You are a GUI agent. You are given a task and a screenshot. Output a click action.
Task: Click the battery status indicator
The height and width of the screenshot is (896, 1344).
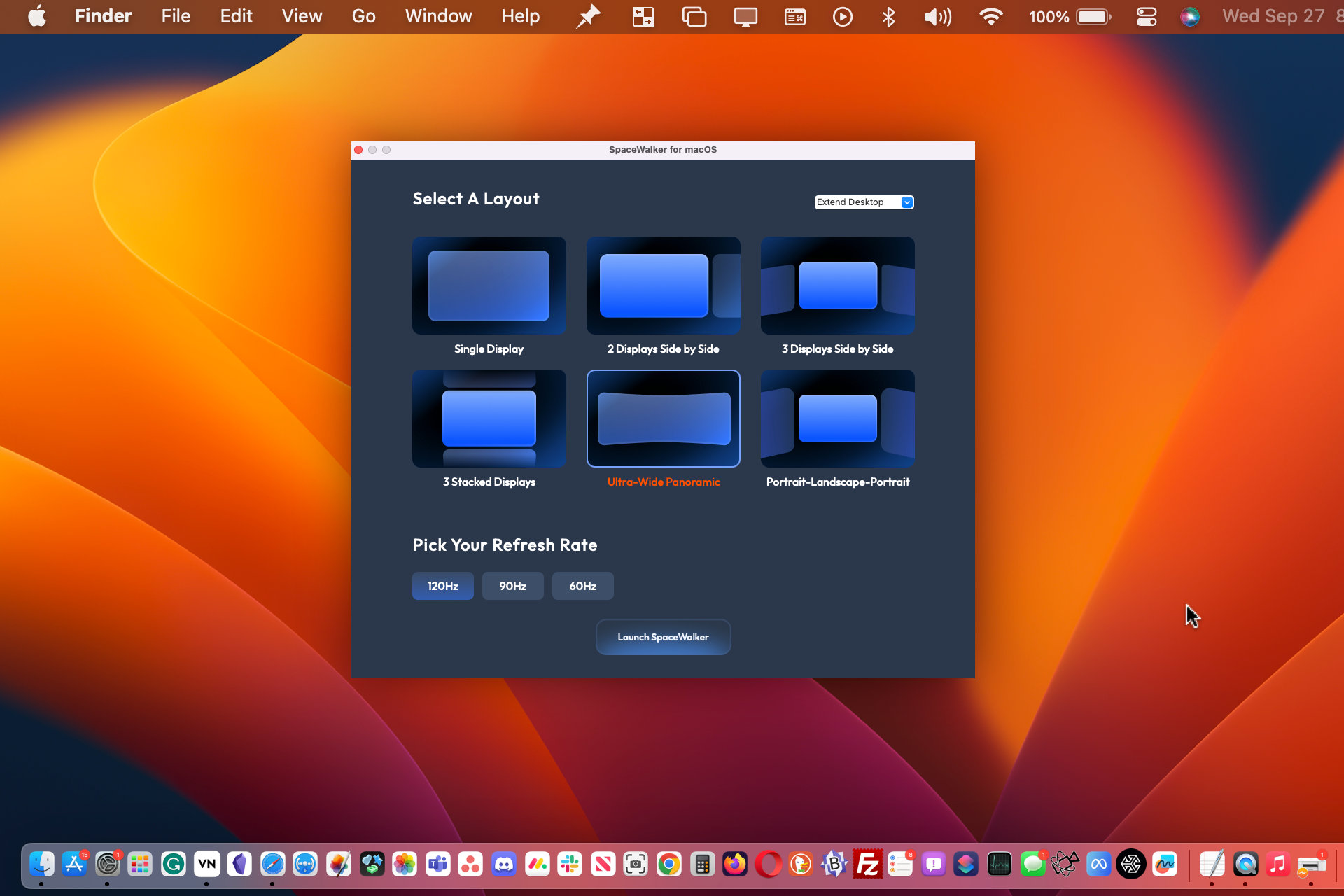pos(1070,16)
